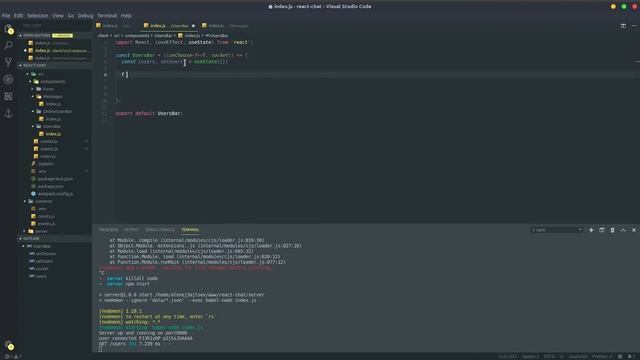Click the components breadcrumb segment

click(137, 36)
